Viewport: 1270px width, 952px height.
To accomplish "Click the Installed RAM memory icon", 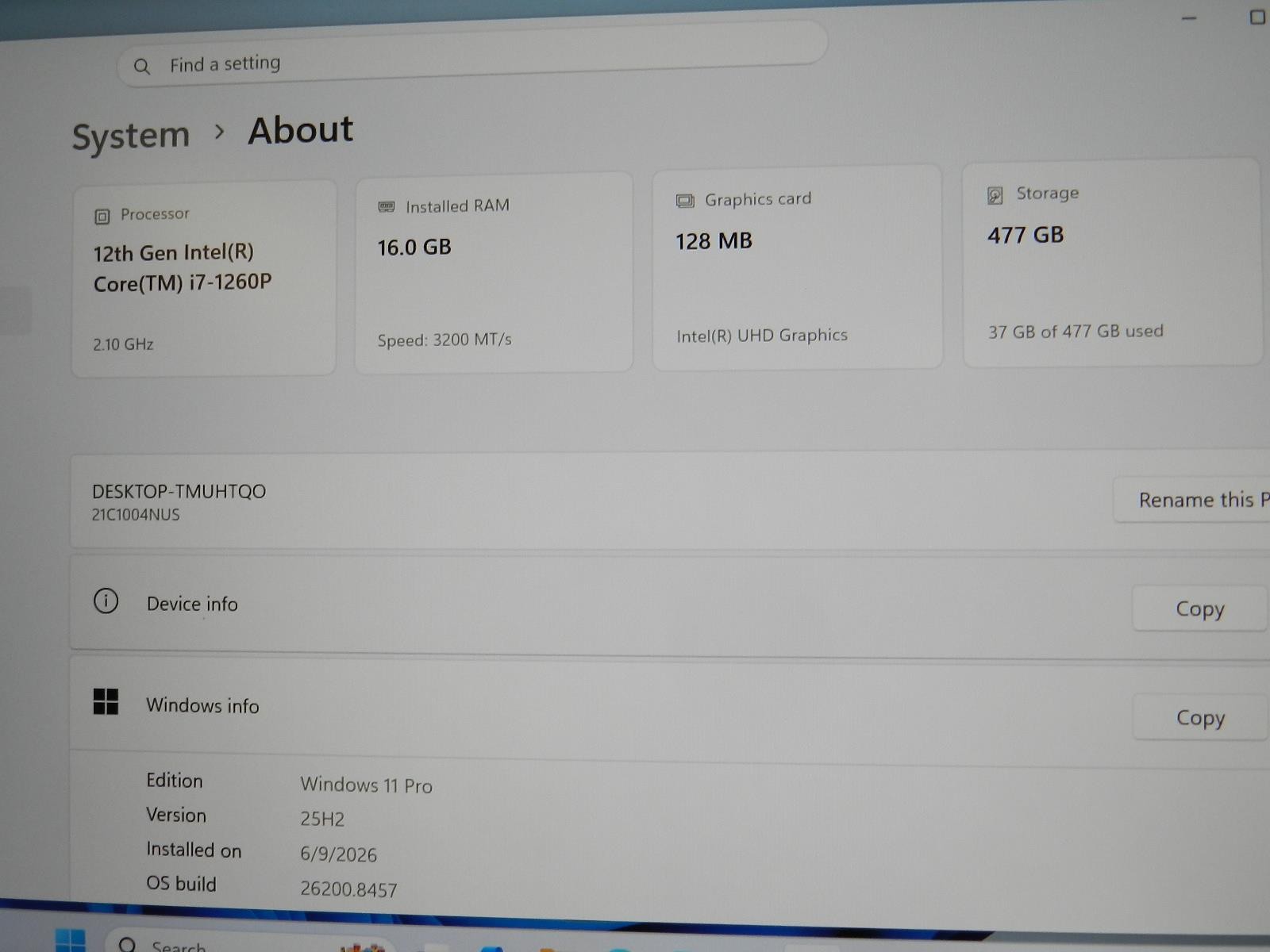I will click(x=387, y=207).
